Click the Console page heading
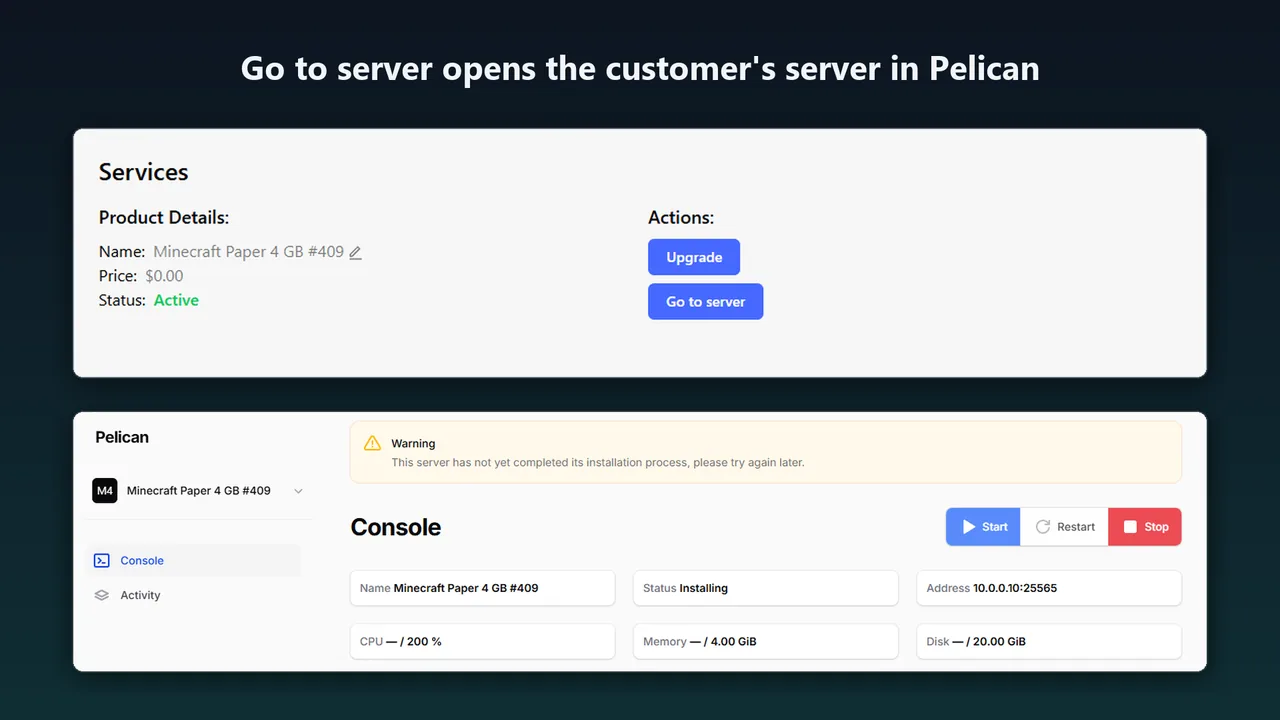The image size is (1280, 720). (x=396, y=527)
